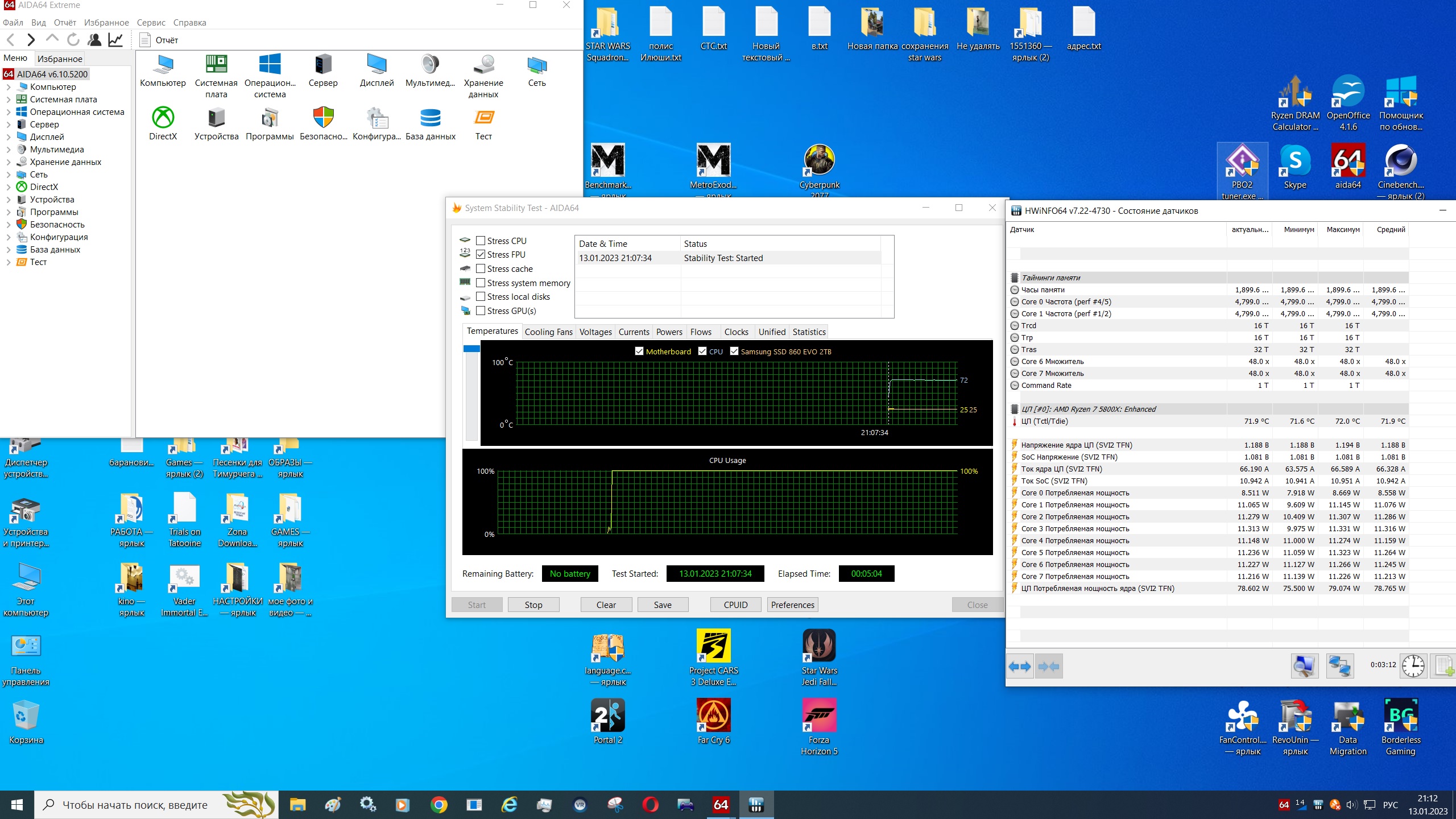
Task: Click the Preferences button
Action: pos(792,605)
